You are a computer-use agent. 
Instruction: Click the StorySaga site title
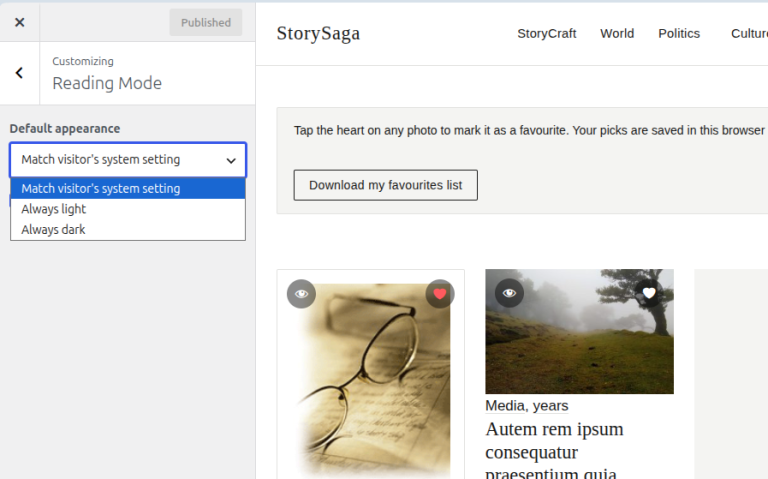point(318,33)
